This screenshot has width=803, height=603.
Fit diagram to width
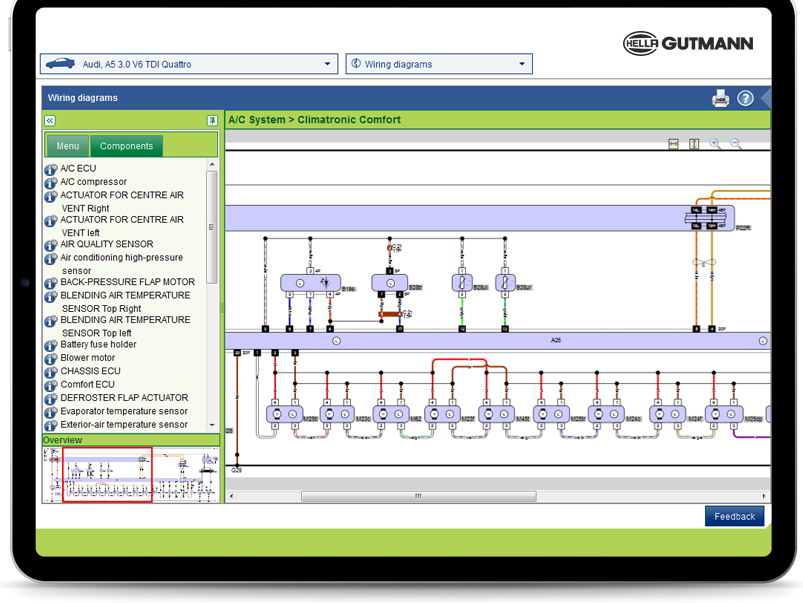click(x=673, y=144)
